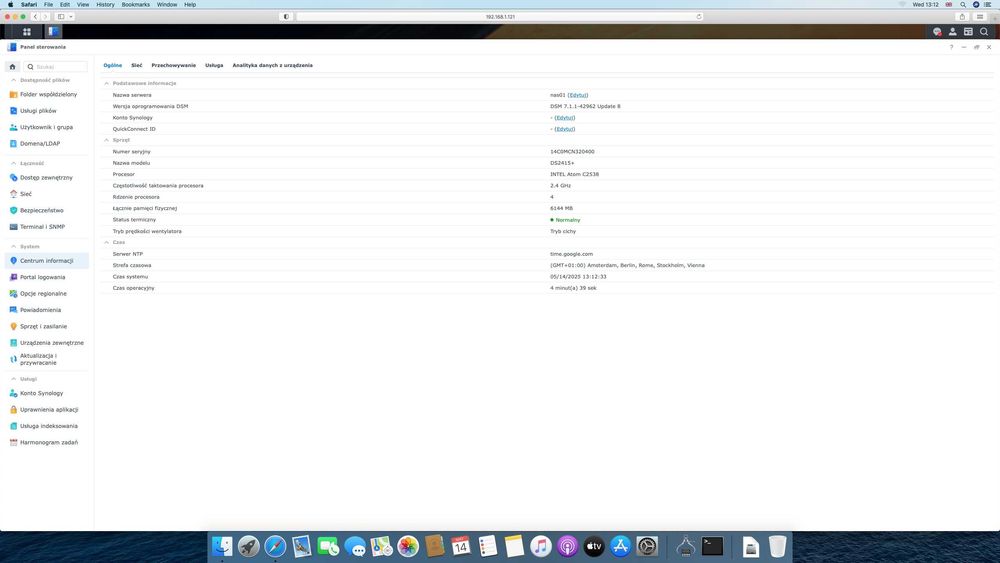Collapse the Czas section
This screenshot has width=1000, height=563.
[x=107, y=242]
